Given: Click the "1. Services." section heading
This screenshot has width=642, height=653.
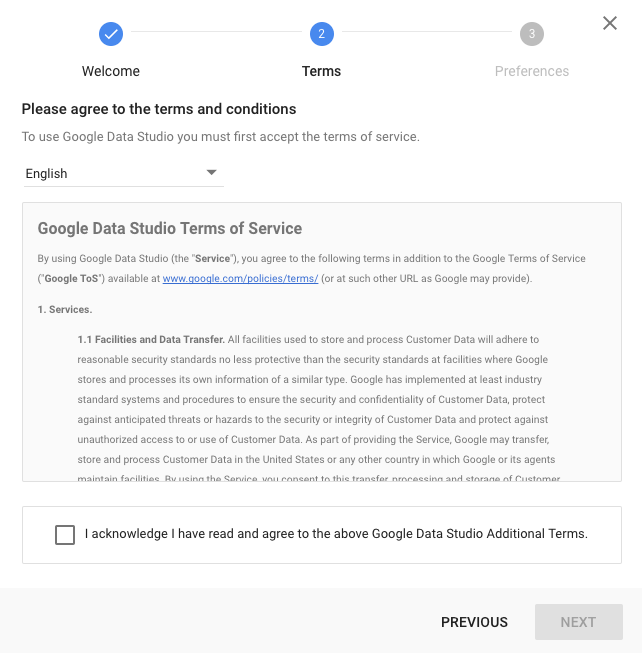Looking at the screenshot, I should (x=65, y=309).
